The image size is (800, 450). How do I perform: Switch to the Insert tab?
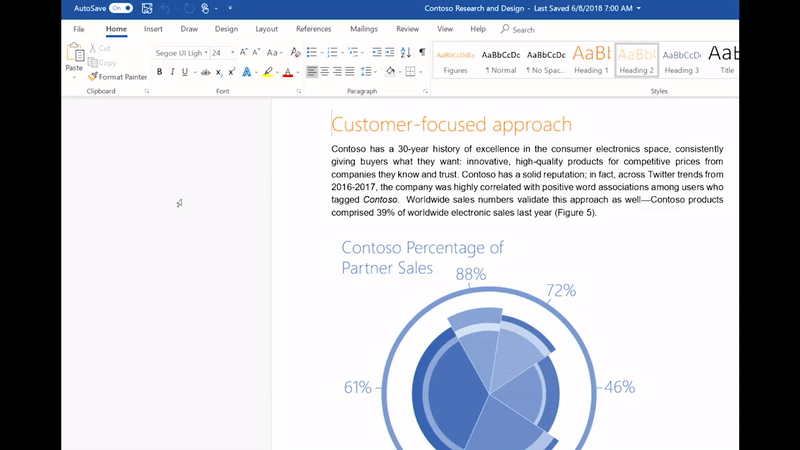click(x=153, y=29)
